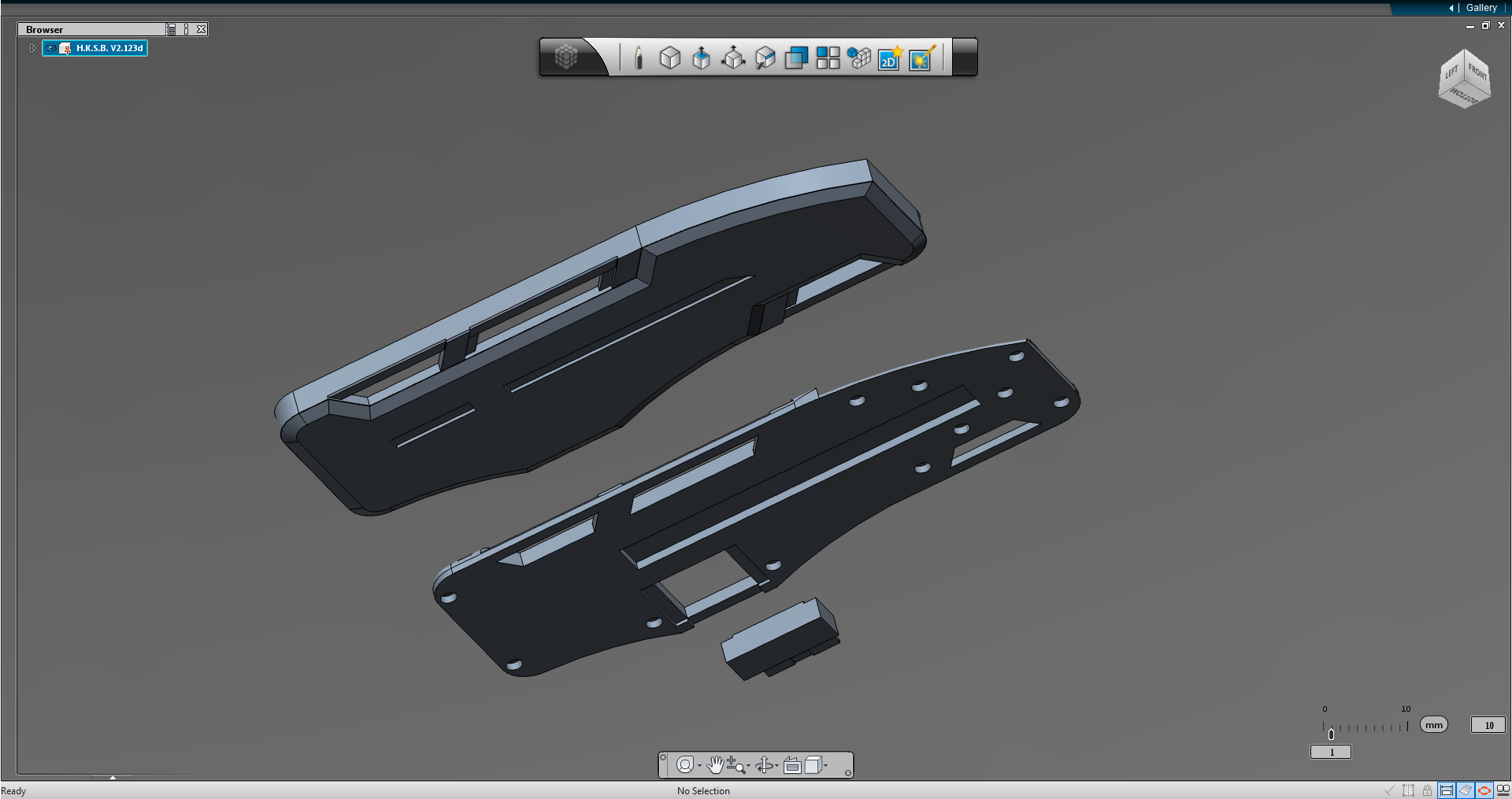Open the Grouping blocks tool

[859, 57]
